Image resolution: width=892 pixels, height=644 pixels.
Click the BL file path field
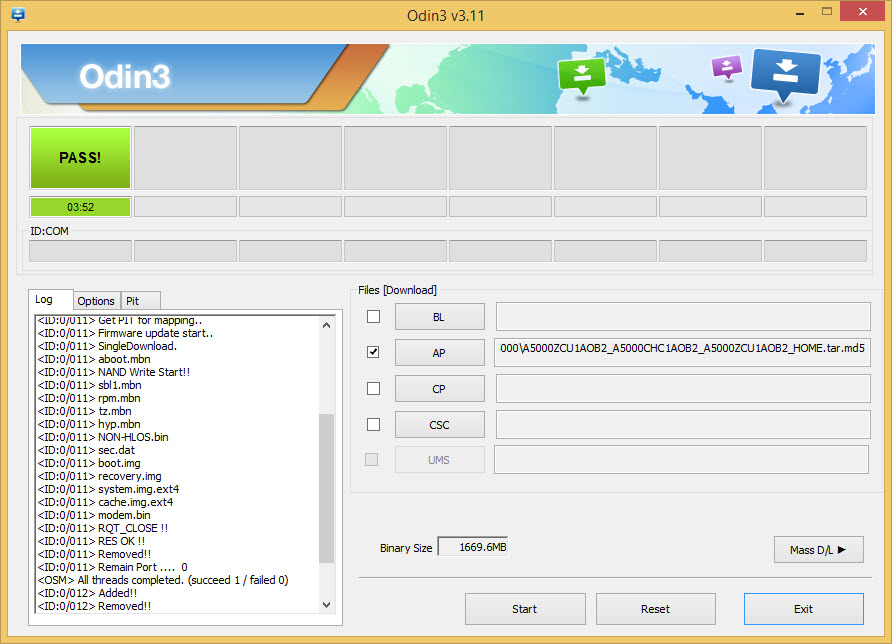pyautogui.click(x=683, y=316)
